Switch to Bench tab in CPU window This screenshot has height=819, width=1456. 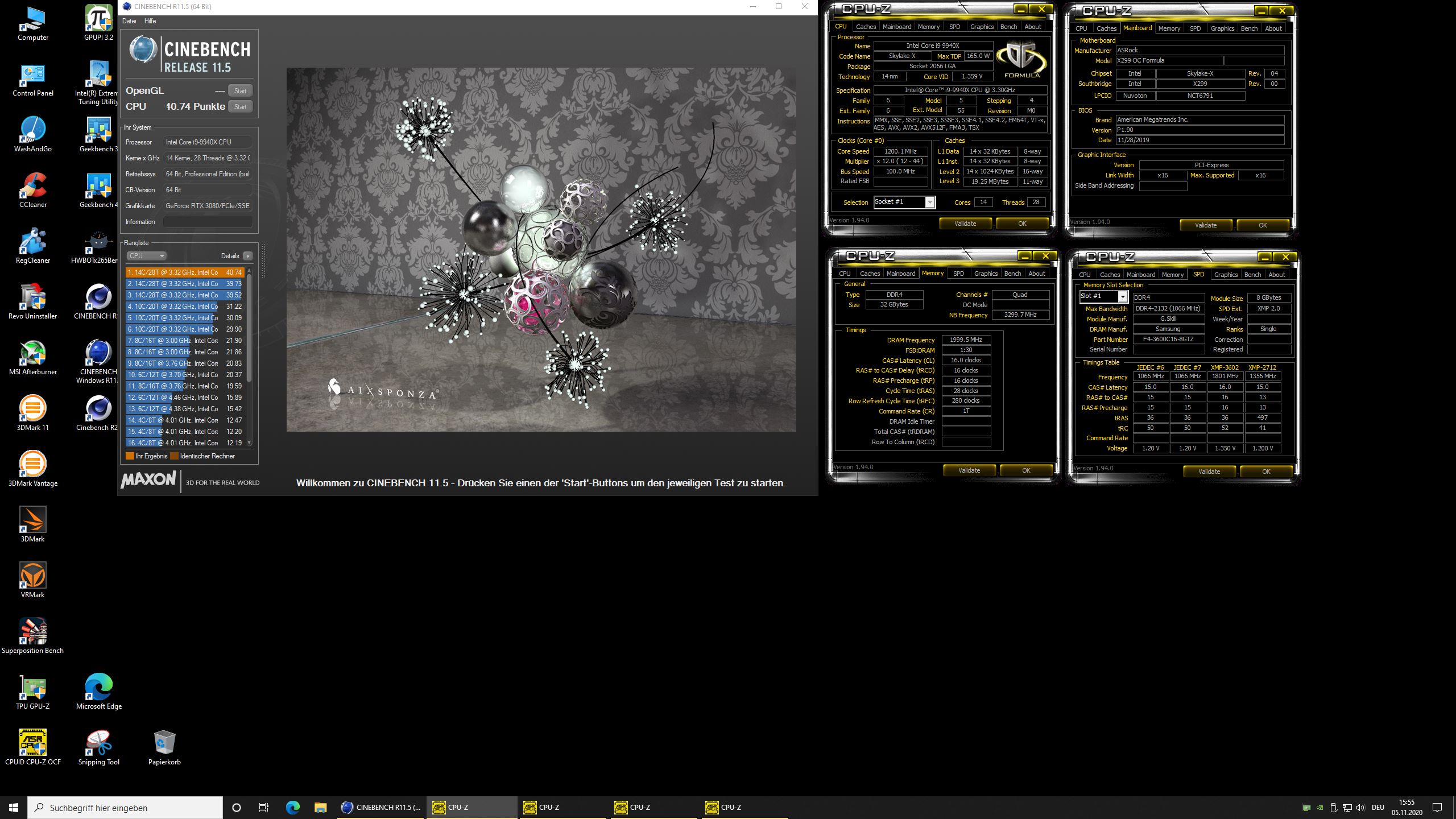tap(1008, 27)
